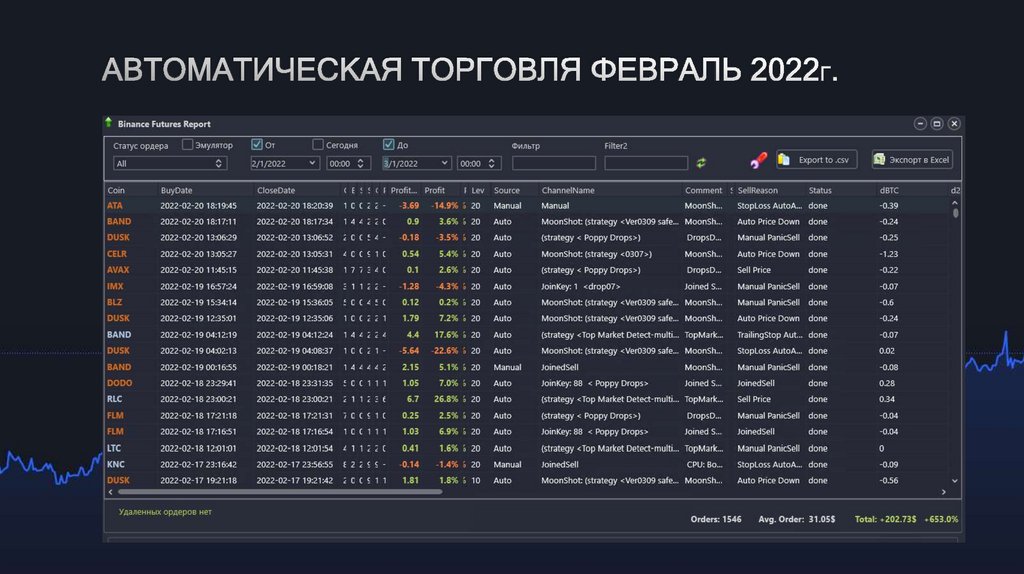Sort by Source column header
The image size is (1024, 574).
point(507,191)
